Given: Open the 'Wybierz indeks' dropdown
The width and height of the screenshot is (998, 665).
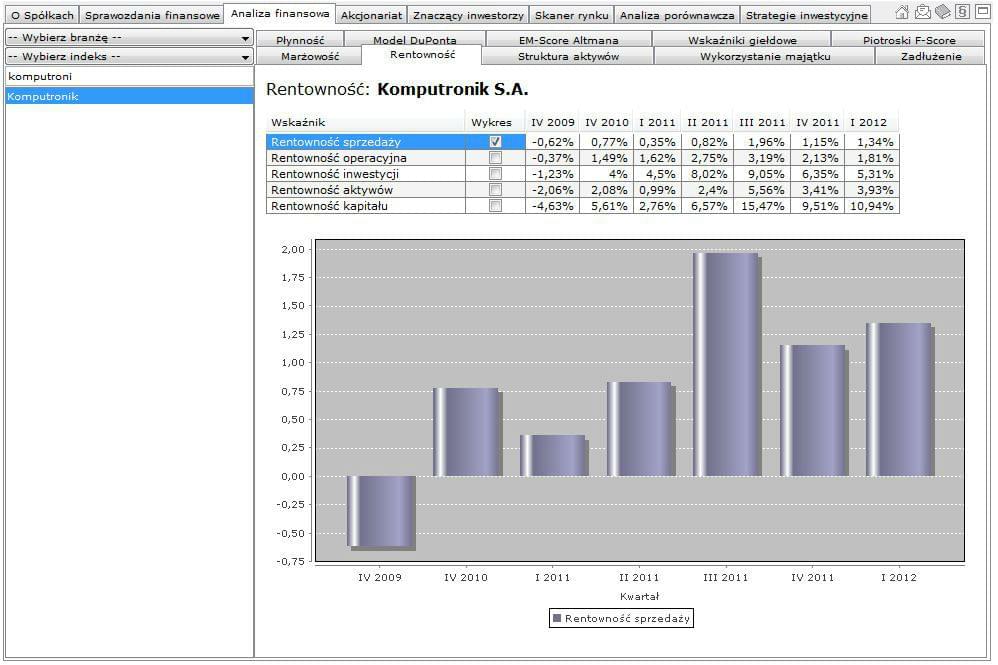Looking at the screenshot, I should (129, 57).
